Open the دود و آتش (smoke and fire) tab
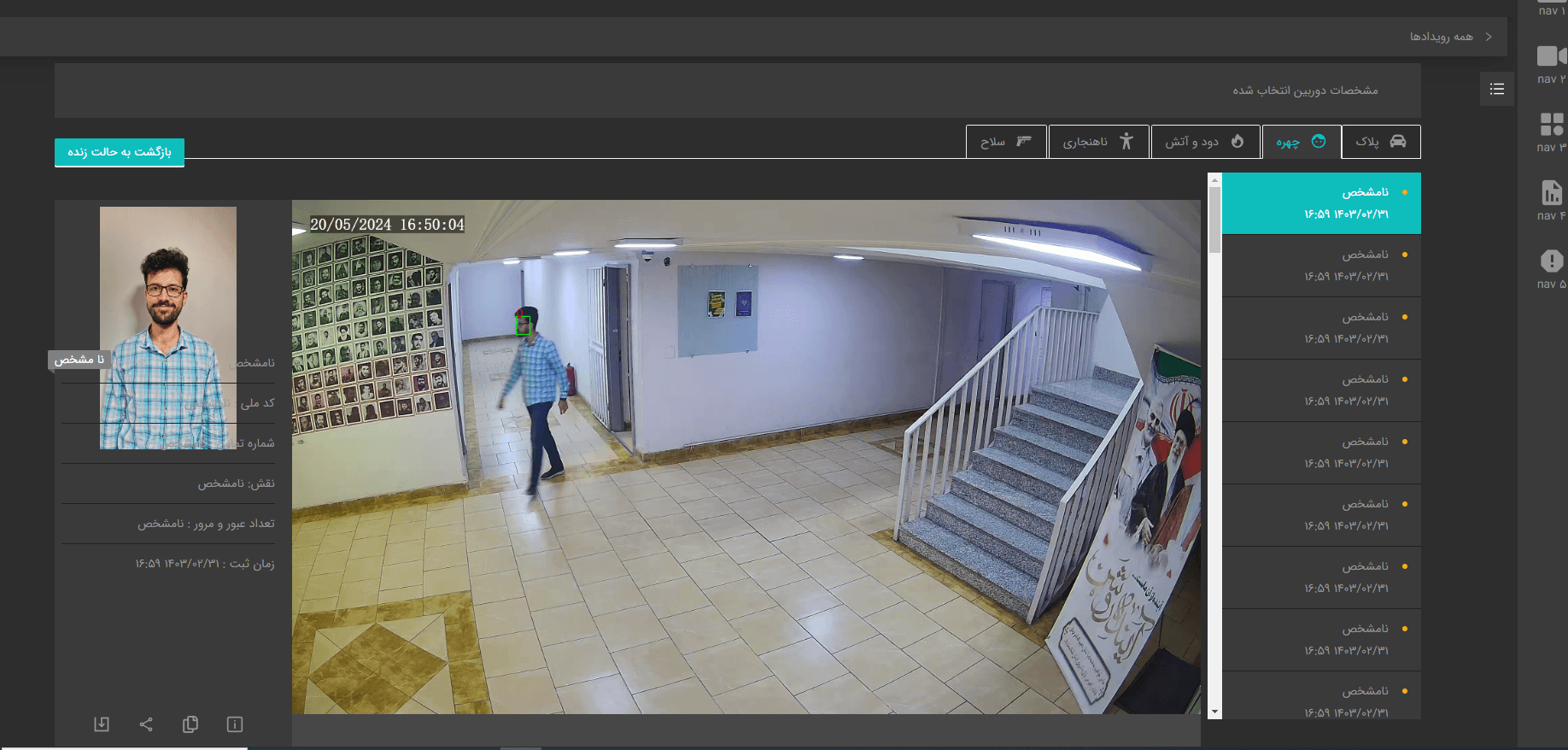Screen dimensions: 1568x750 point(1206,142)
